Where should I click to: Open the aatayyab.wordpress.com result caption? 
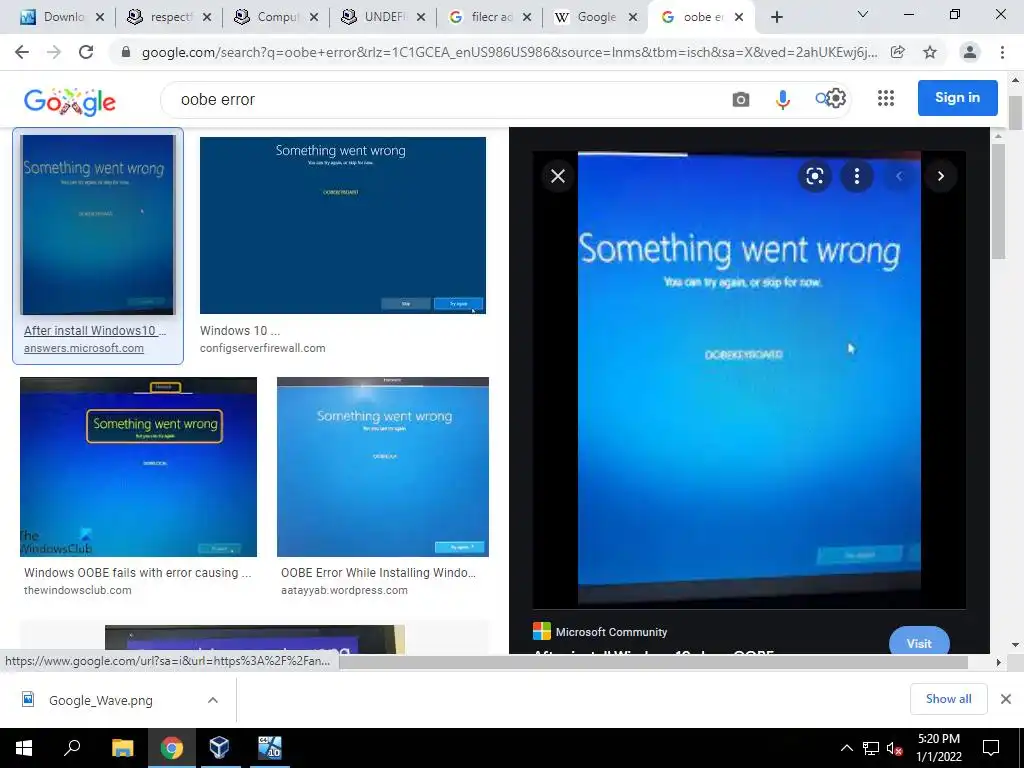coord(344,590)
